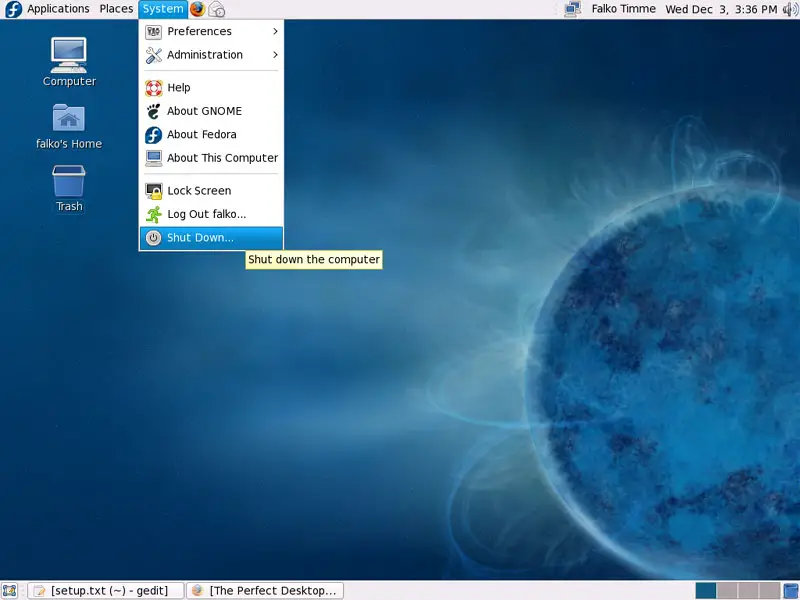800x600 pixels.
Task: Expand the Preferences submenu
Action: point(211,32)
